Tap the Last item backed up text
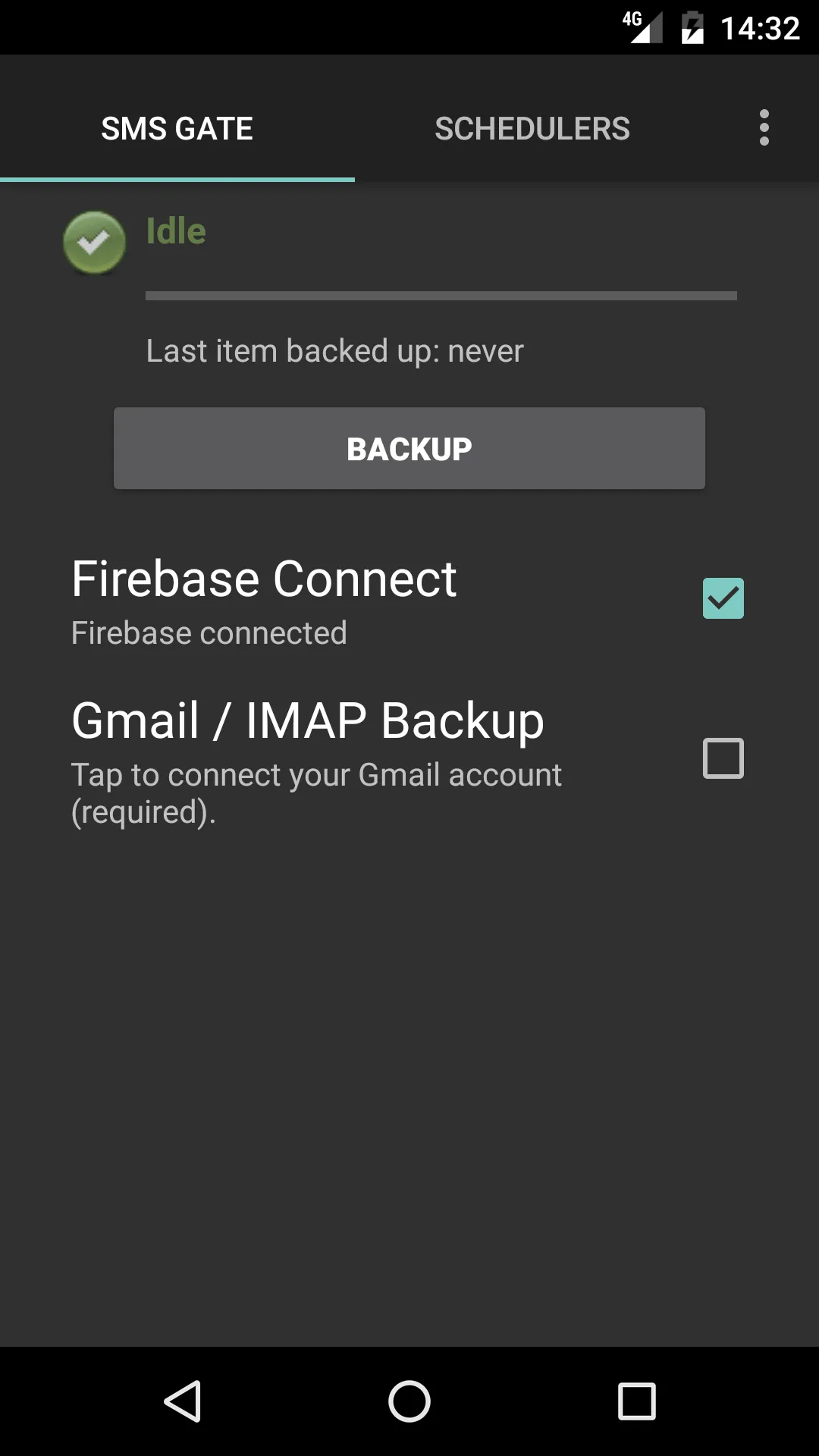819x1456 pixels. pos(334,350)
